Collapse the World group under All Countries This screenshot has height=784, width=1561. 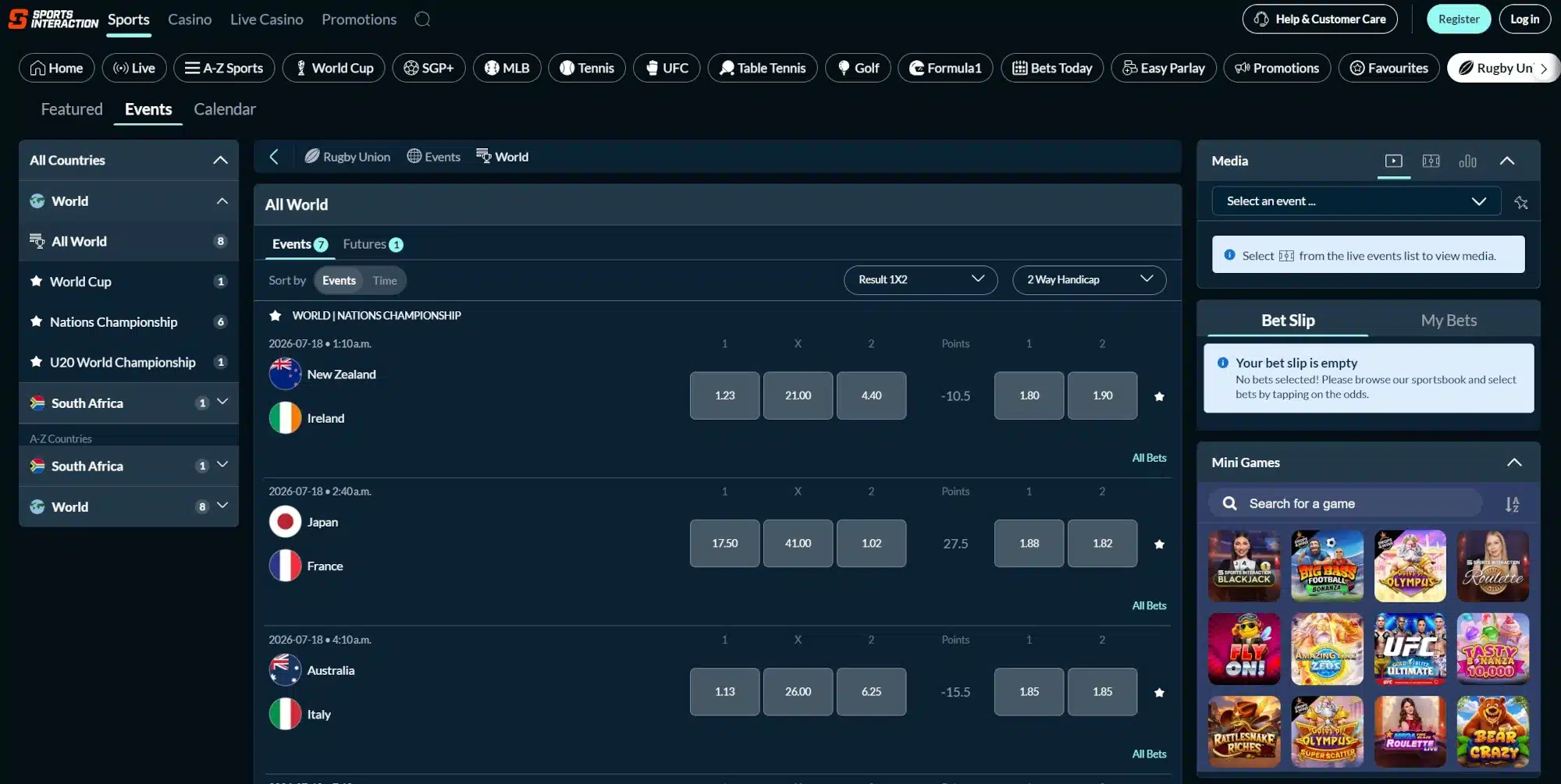tap(222, 201)
